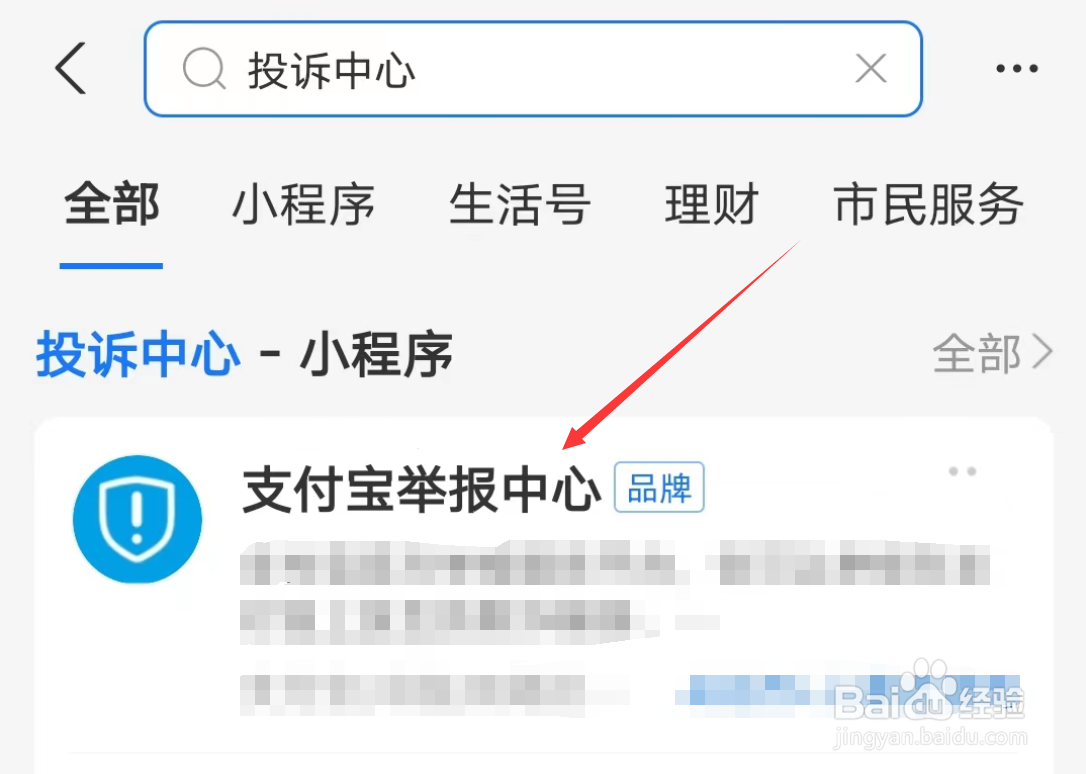Open the 理财 tab

pos(711,204)
